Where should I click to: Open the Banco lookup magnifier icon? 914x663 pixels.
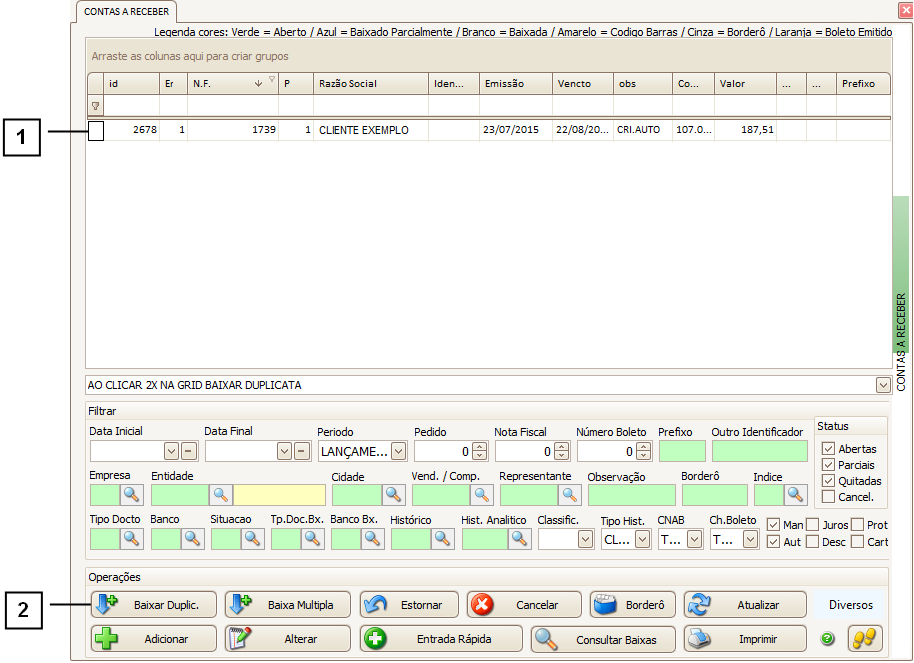click(x=193, y=539)
